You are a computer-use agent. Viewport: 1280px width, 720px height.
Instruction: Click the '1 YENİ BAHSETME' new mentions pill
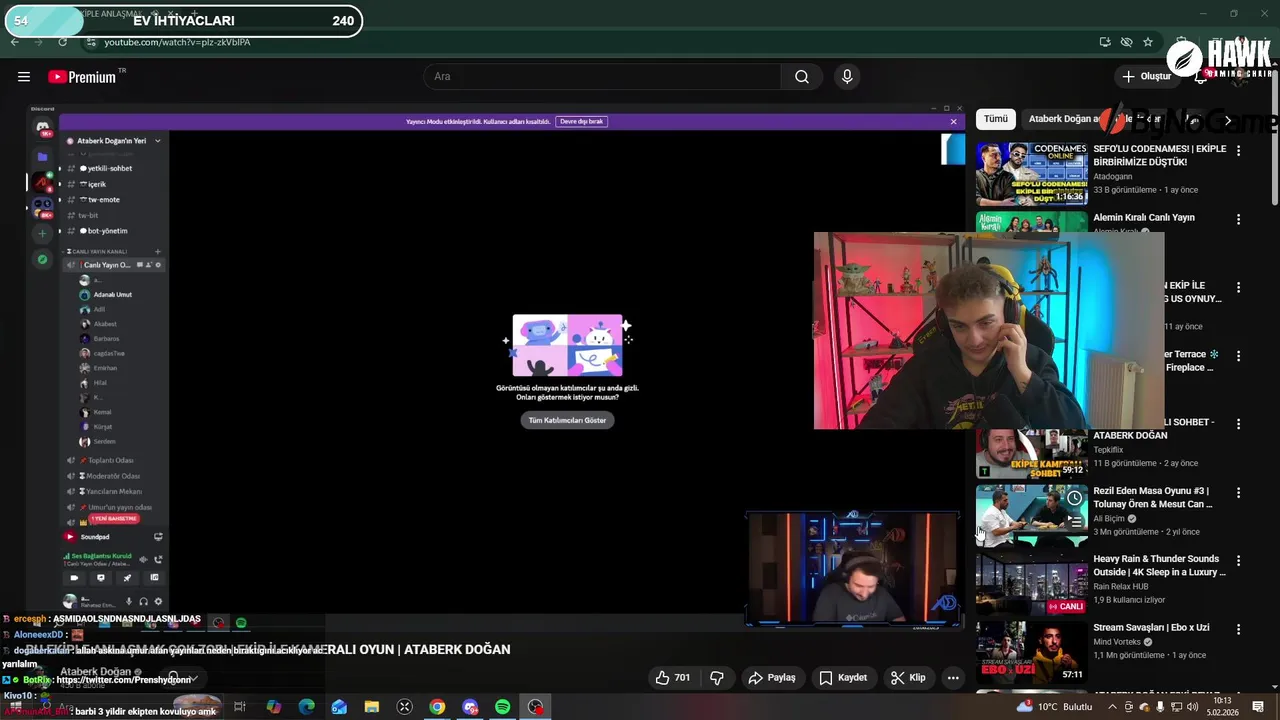(114, 519)
